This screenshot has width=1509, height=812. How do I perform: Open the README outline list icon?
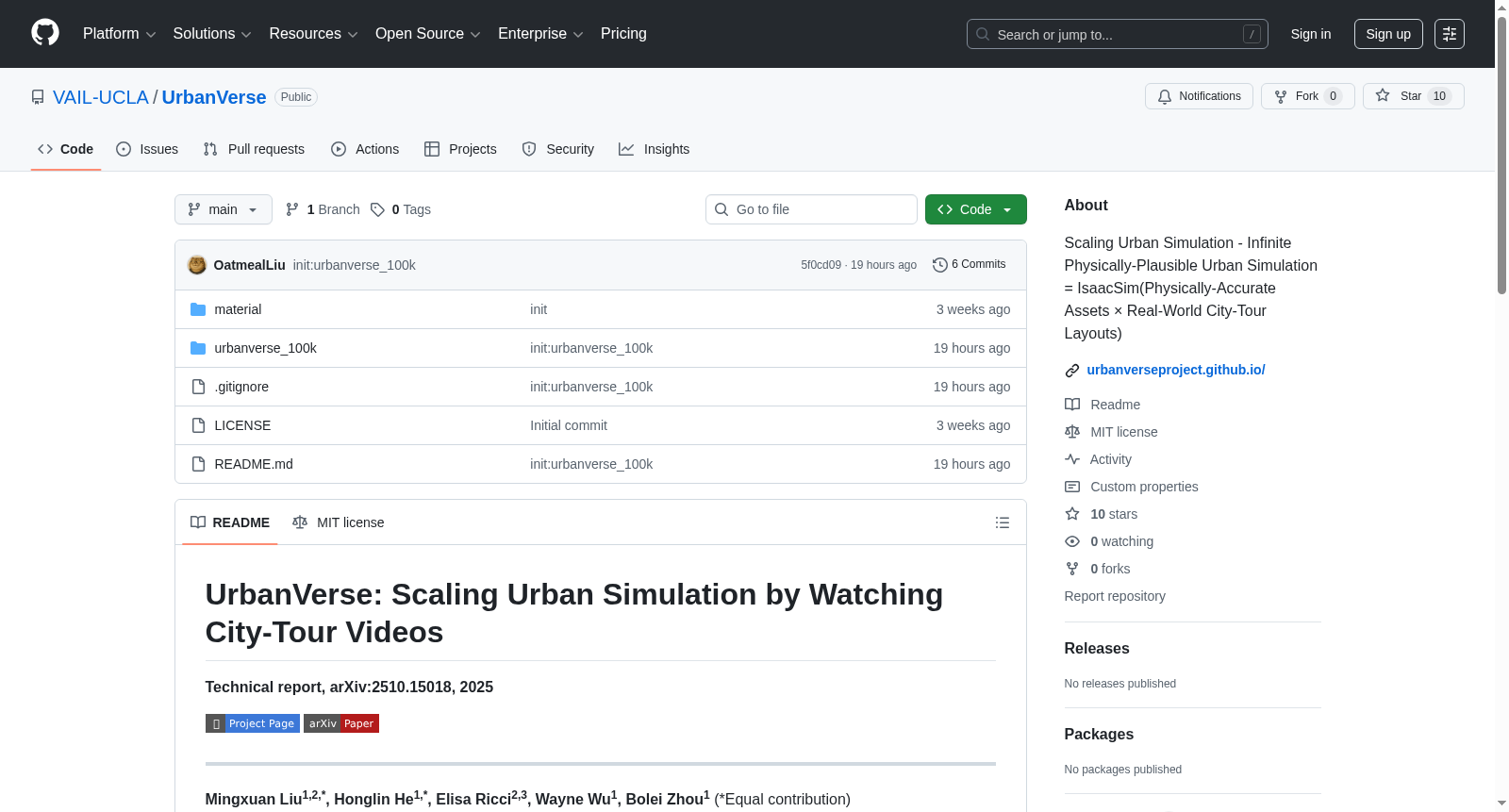tap(1003, 522)
